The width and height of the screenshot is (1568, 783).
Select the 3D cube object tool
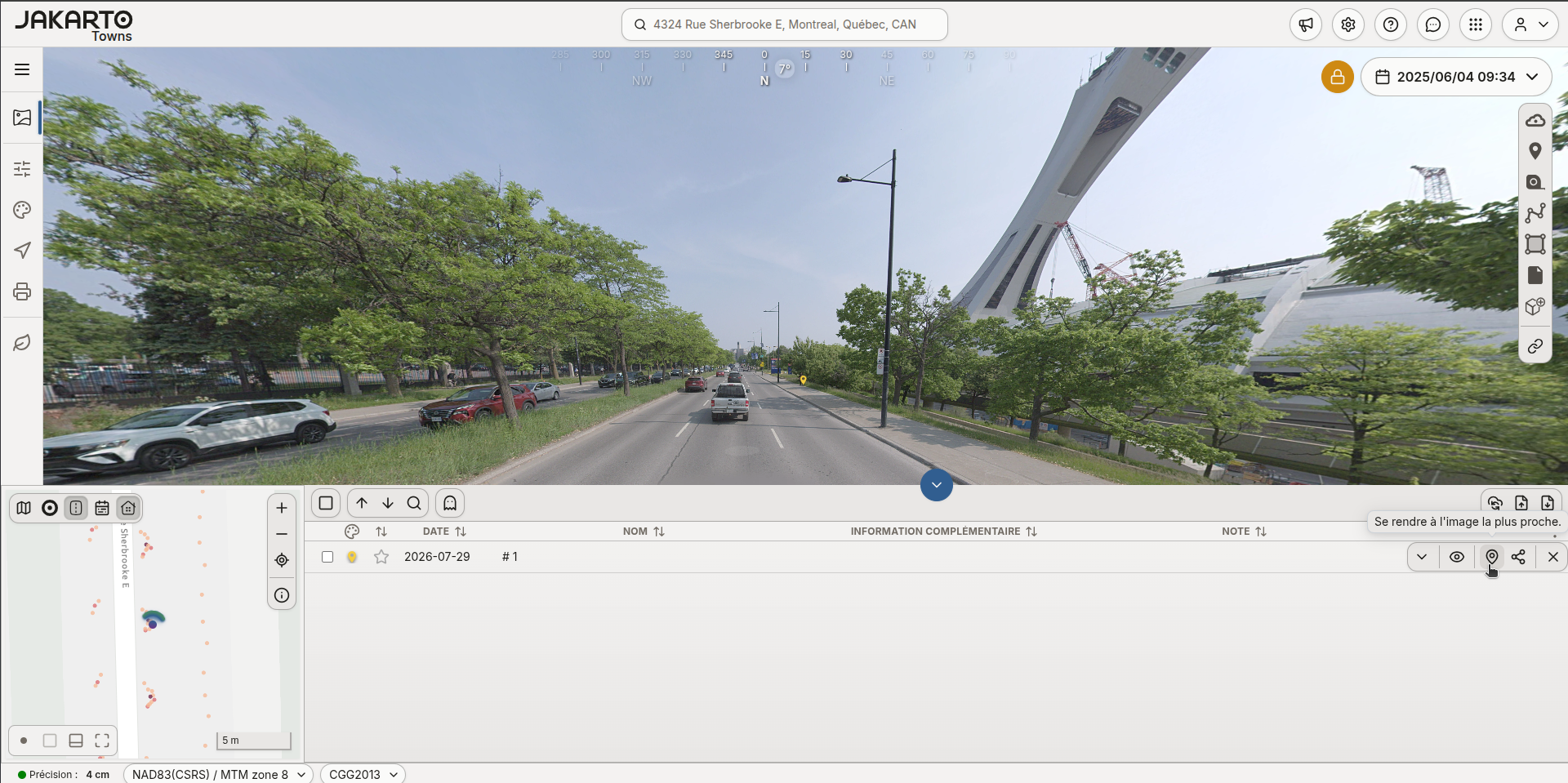[1535, 306]
